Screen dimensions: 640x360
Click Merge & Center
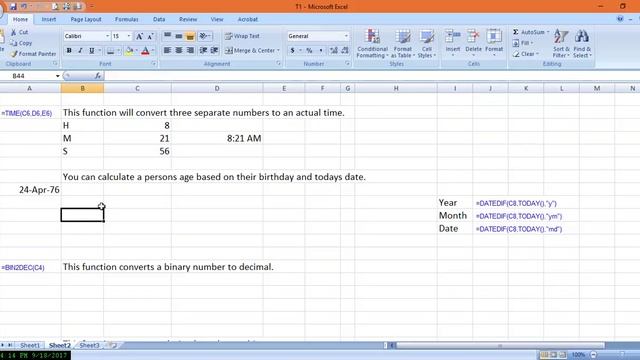click(250, 51)
